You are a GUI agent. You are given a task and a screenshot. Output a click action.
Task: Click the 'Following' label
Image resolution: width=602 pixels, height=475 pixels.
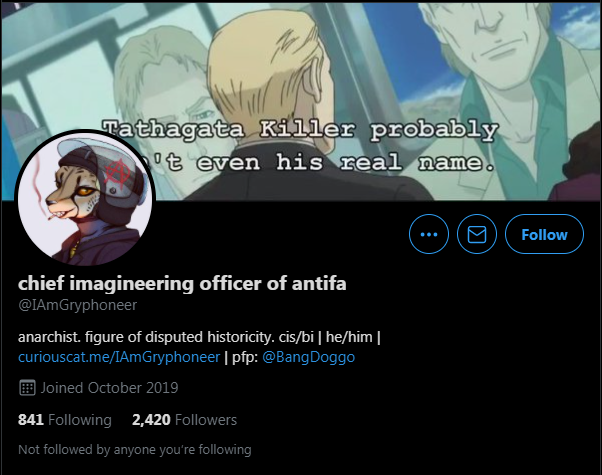(x=80, y=420)
